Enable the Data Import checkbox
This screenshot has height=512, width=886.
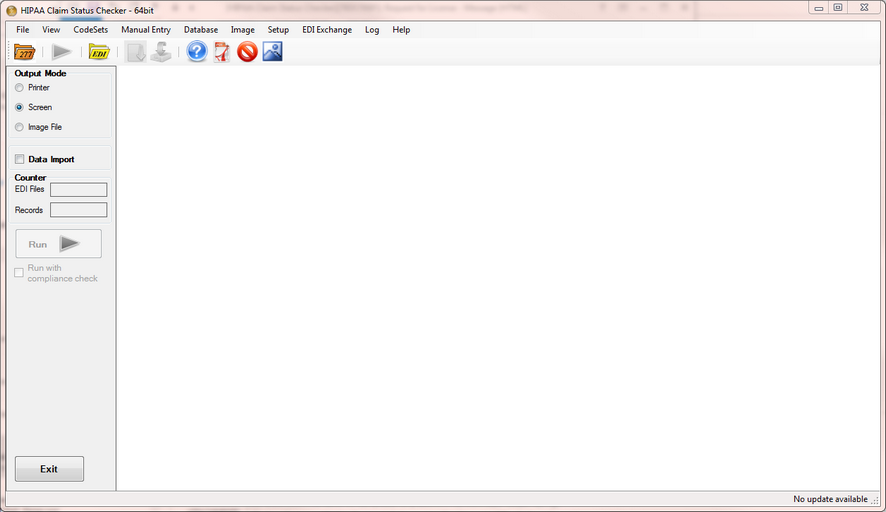pos(20,159)
